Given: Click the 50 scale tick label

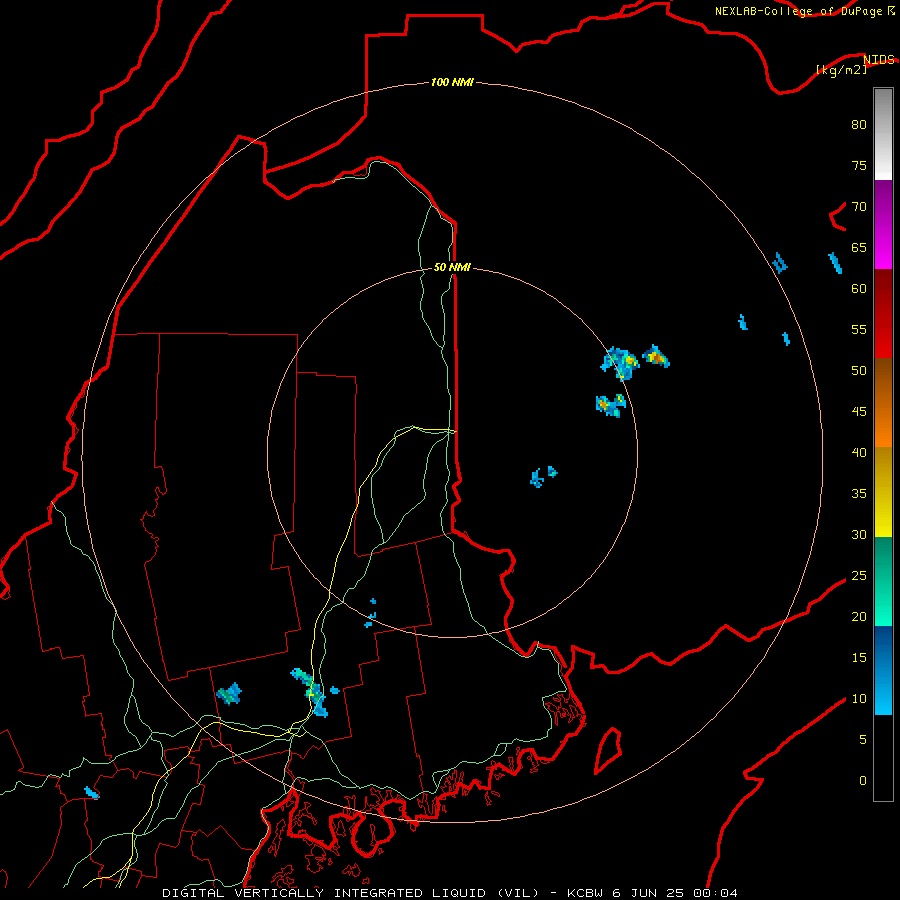Looking at the screenshot, I should click(859, 370).
